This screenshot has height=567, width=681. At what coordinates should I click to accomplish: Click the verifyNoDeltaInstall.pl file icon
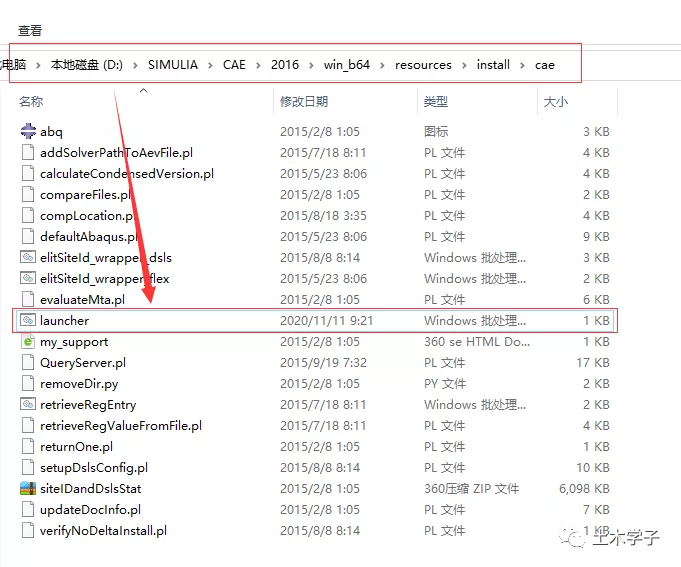pos(28,530)
